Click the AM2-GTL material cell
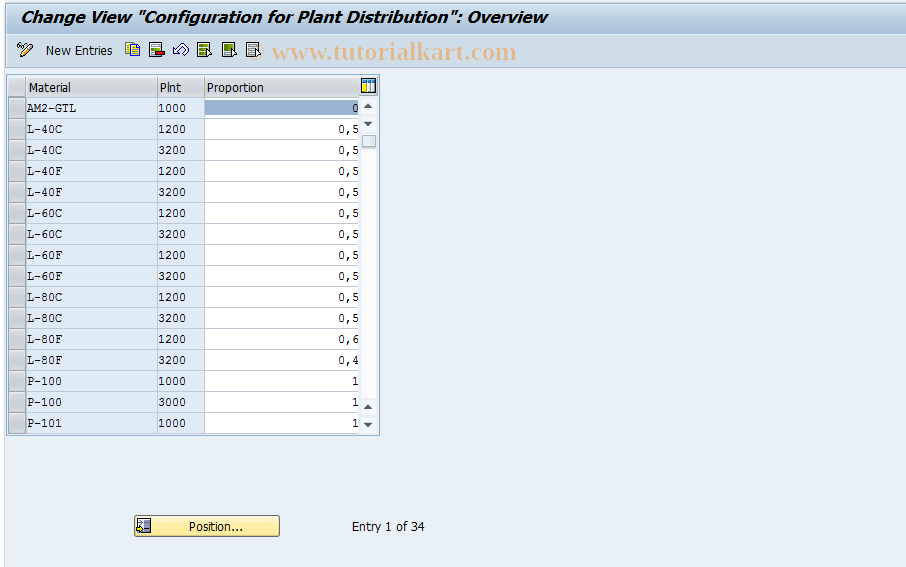The height and width of the screenshot is (567, 906). coord(91,108)
